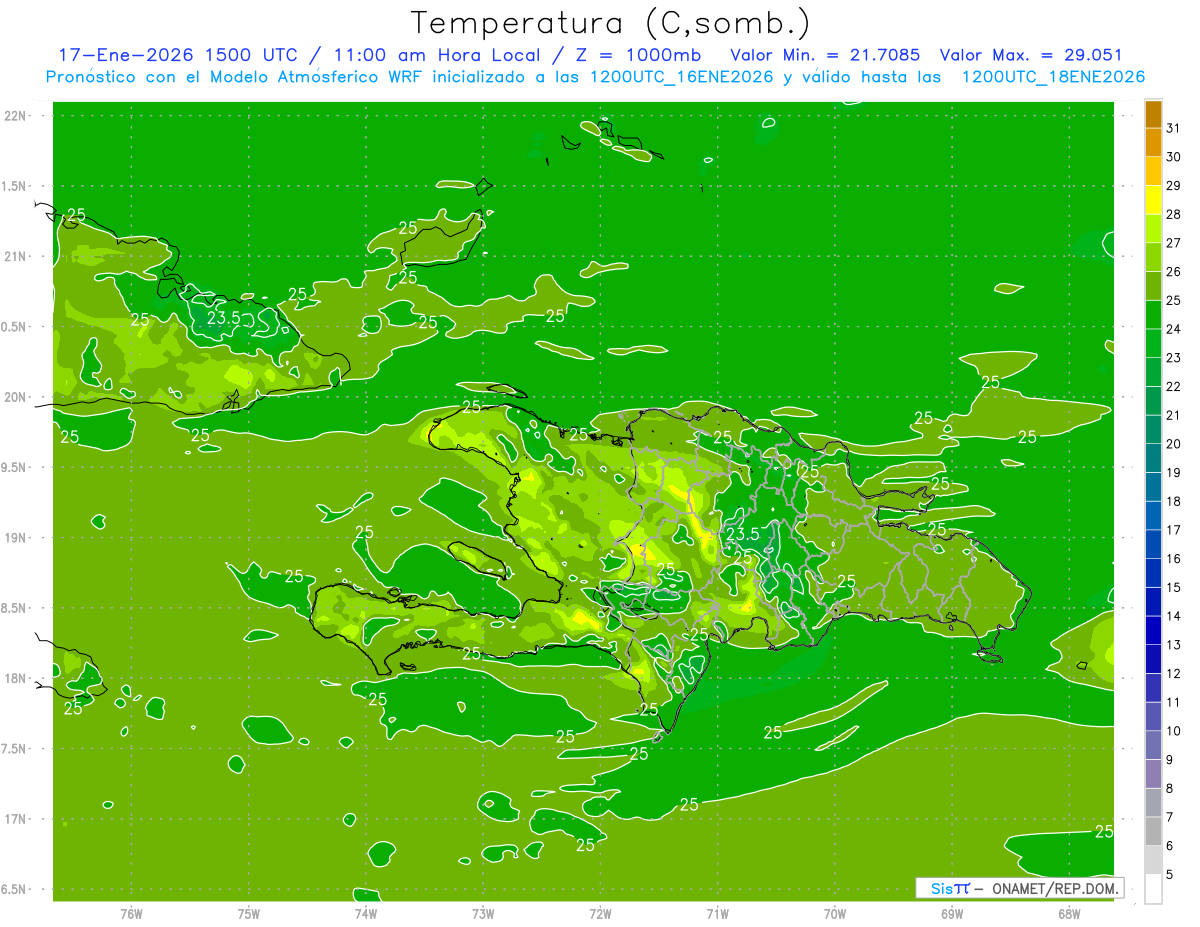This screenshot has height=927, width=1200.
Task: Click the 22N latitude axis label
Action: point(15,116)
